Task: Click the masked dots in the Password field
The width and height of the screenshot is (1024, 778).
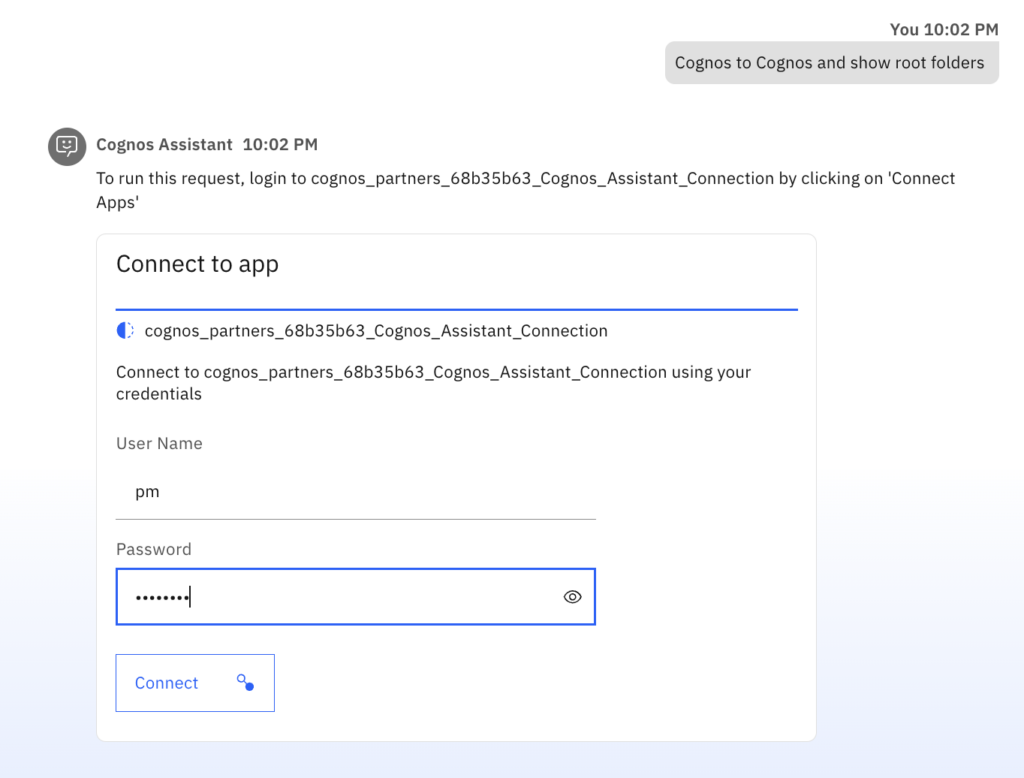Action: 162,597
